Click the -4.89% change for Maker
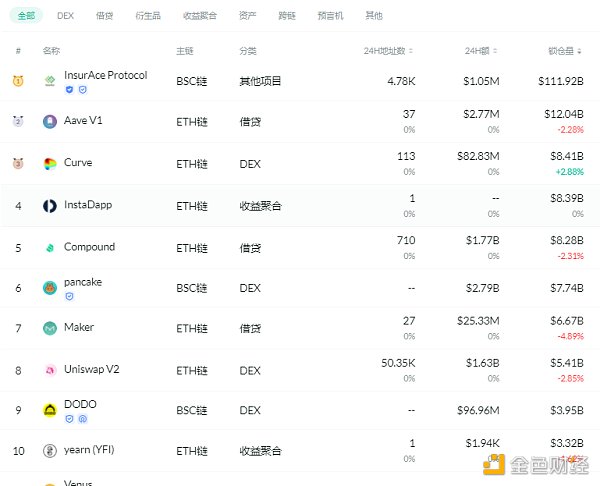The image size is (600, 486). click(571, 336)
